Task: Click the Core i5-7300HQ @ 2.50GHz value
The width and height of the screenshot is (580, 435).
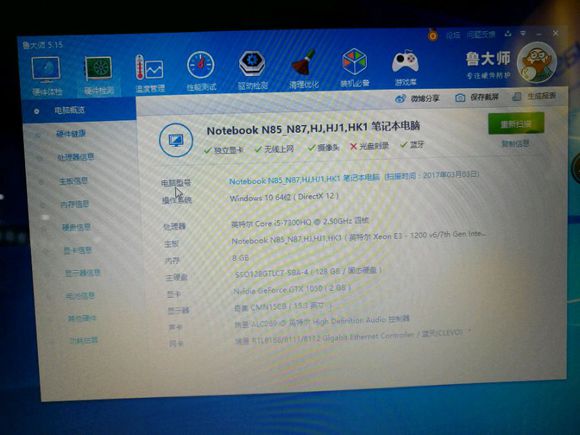Action: pyautogui.click(x=300, y=222)
